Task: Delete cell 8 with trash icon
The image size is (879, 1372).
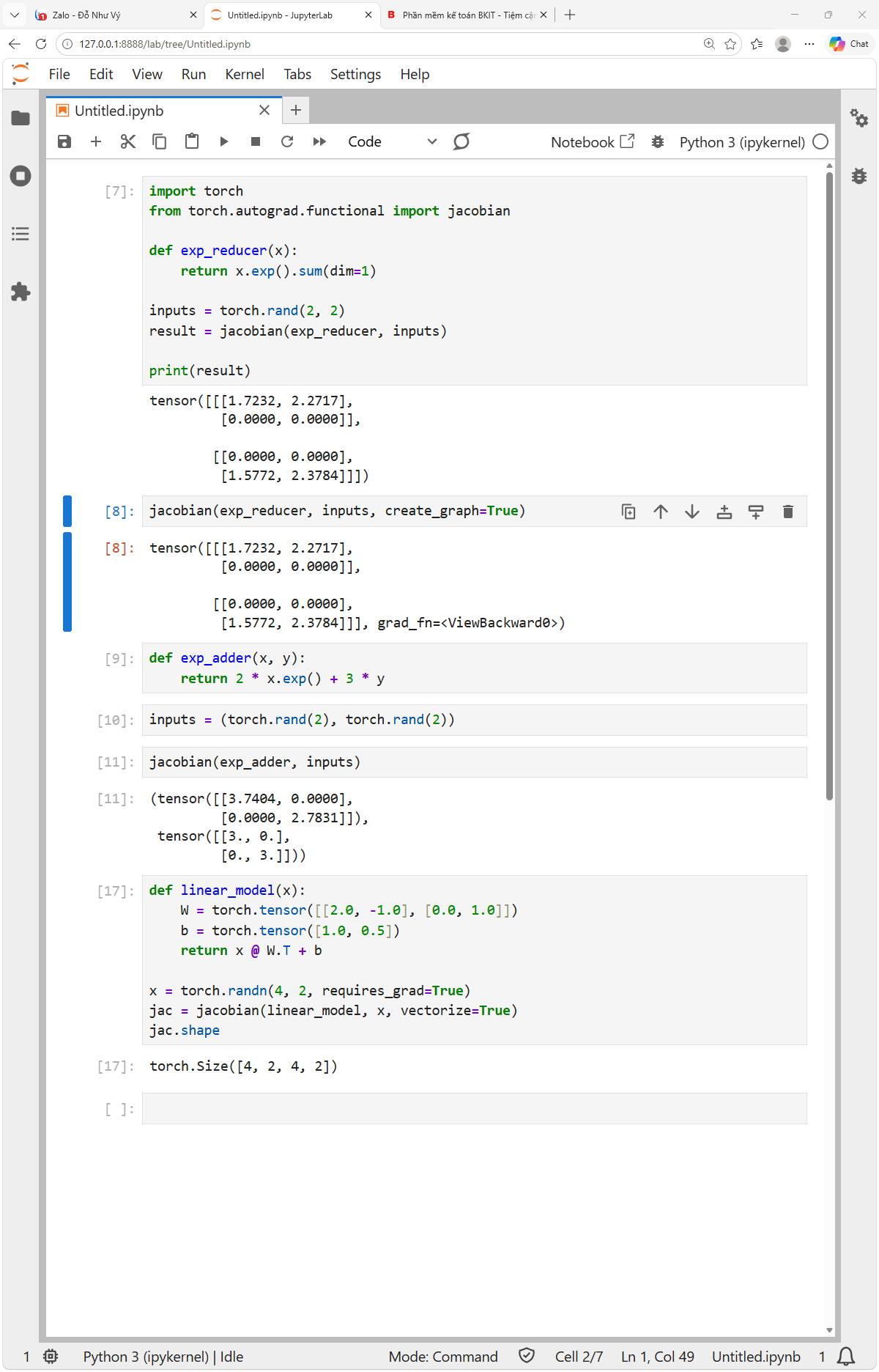Action: [788, 512]
